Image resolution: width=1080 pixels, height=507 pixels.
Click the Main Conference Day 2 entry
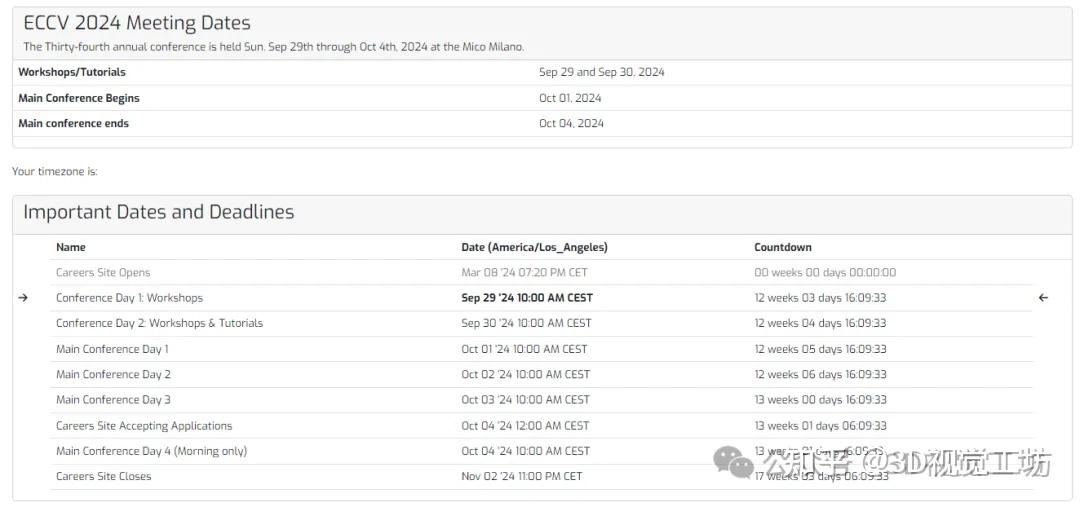(x=113, y=374)
